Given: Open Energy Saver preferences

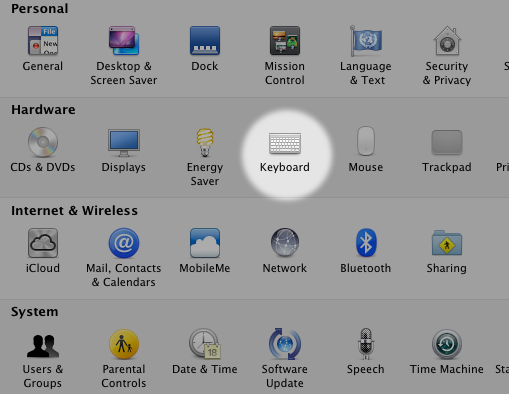Looking at the screenshot, I should 205,142.
